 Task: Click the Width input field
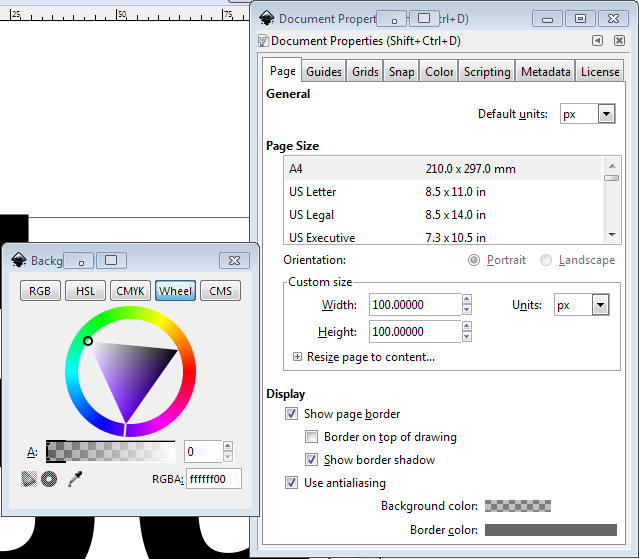point(415,305)
